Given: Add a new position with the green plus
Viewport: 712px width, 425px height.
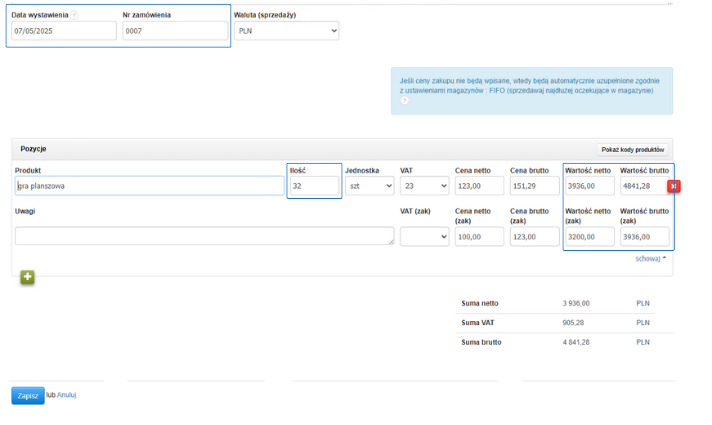Looking at the screenshot, I should click(x=27, y=276).
